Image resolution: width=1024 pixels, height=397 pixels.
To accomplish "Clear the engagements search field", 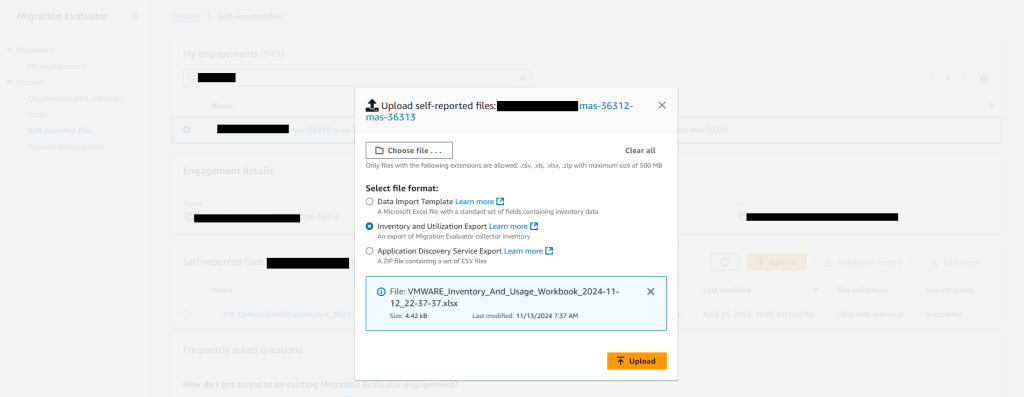I will [x=522, y=78].
